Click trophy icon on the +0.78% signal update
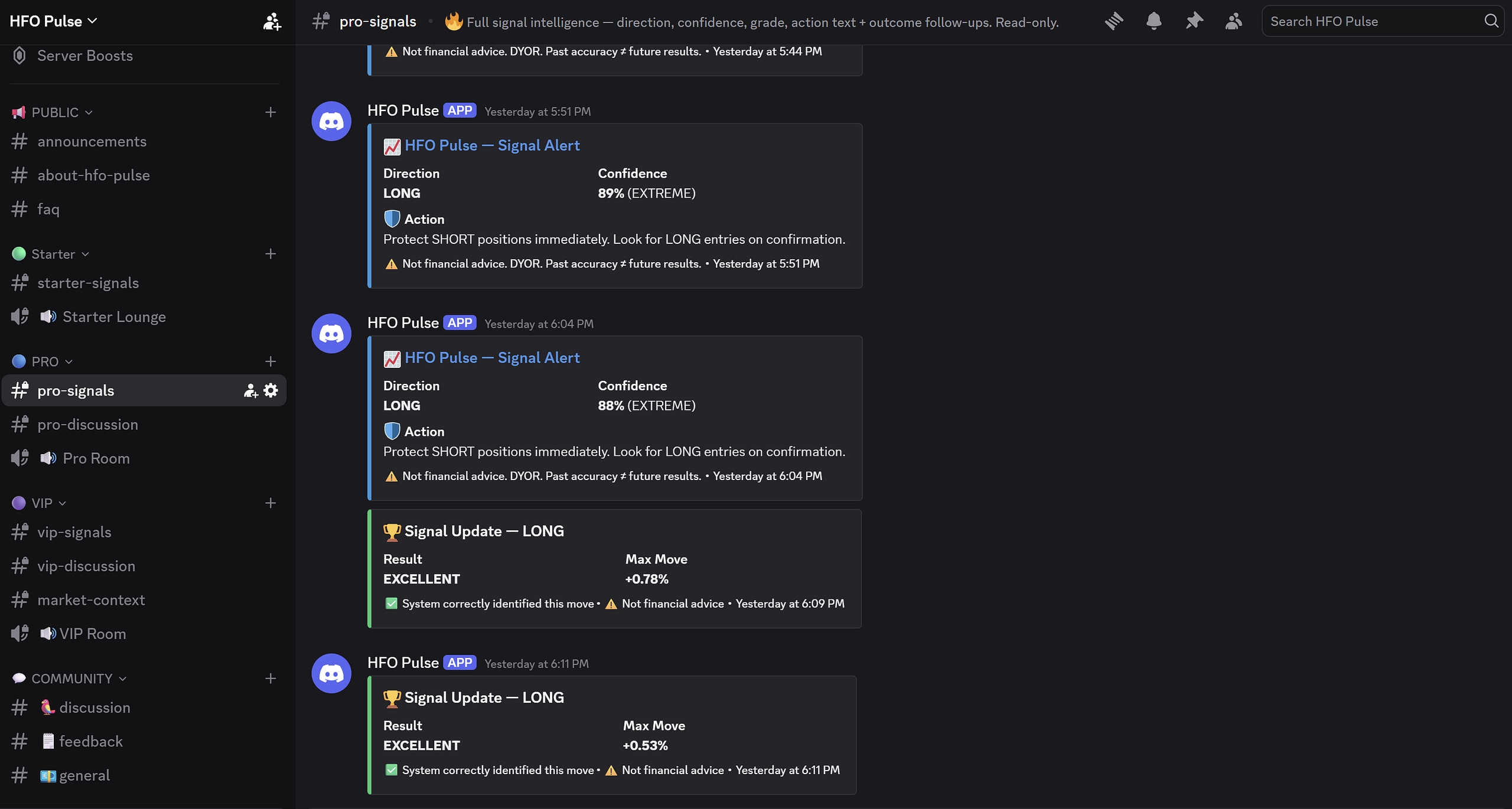Image resolution: width=1512 pixels, height=809 pixels. pyautogui.click(x=392, y=531)
